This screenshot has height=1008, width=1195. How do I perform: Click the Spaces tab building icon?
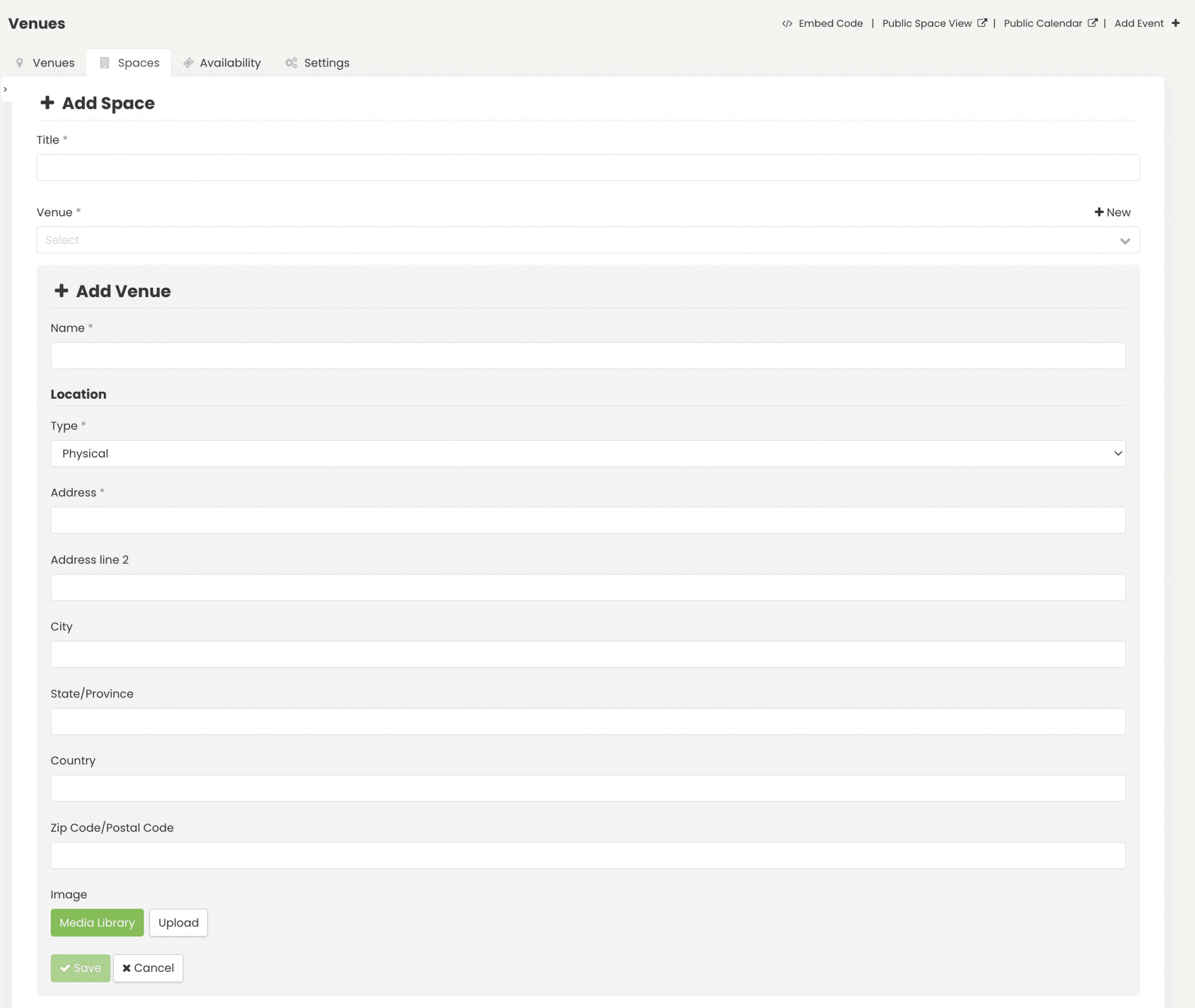(x=104, y=62)
